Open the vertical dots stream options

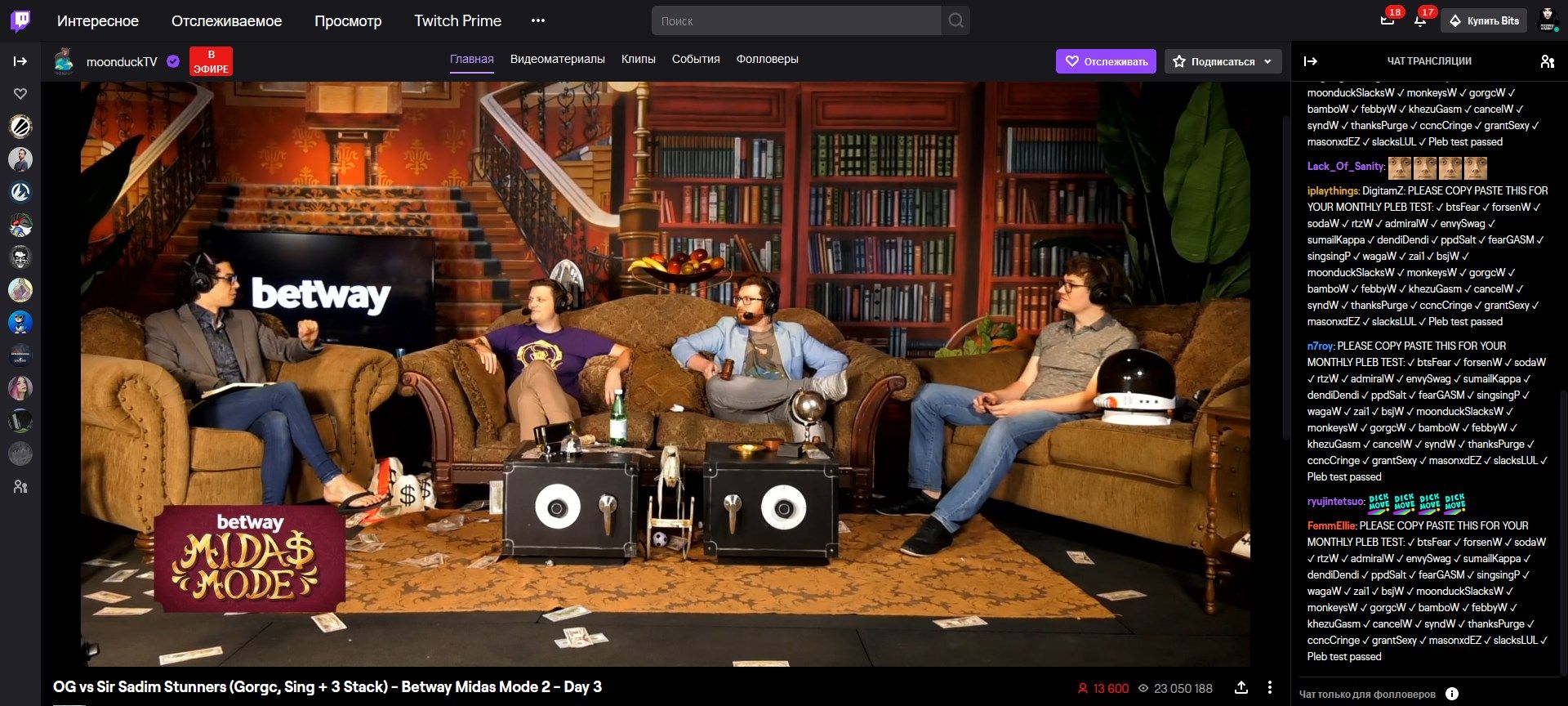(x=1270, y=687)
